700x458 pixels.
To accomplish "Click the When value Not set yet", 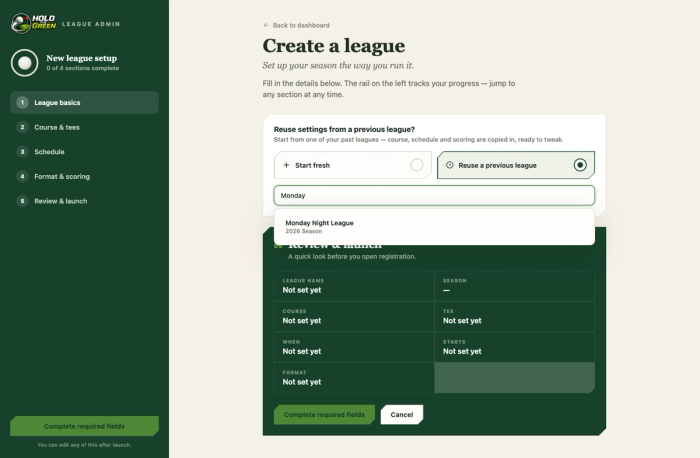I will point(302,352).
